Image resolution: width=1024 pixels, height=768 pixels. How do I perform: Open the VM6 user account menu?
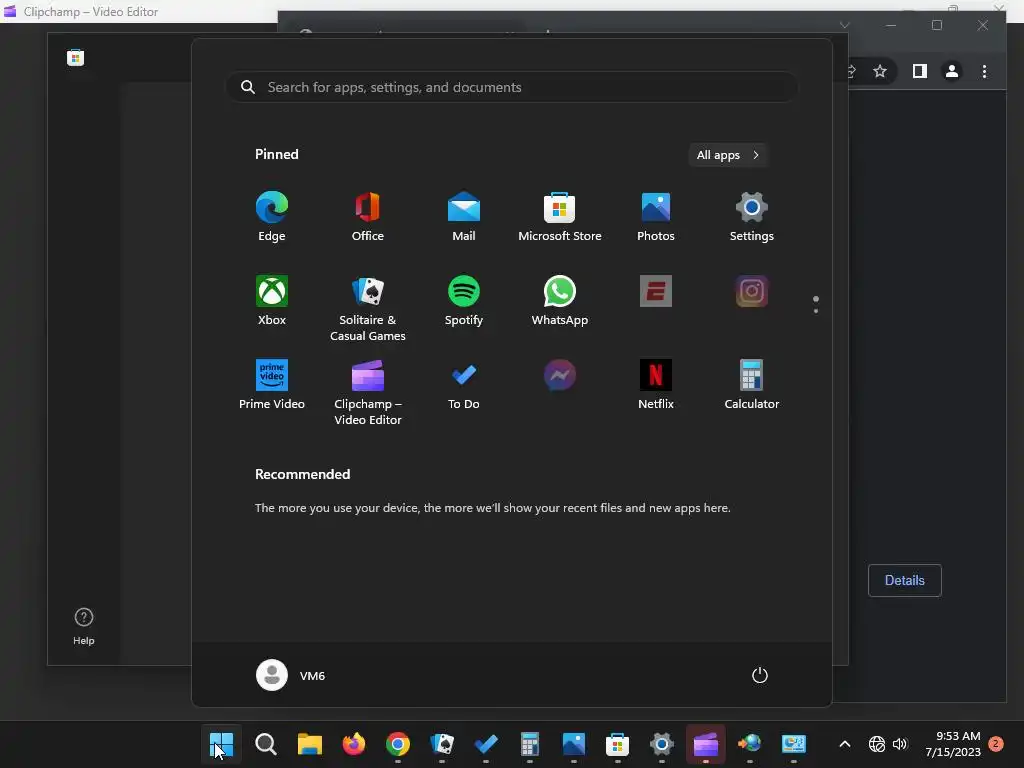point(291,675)
